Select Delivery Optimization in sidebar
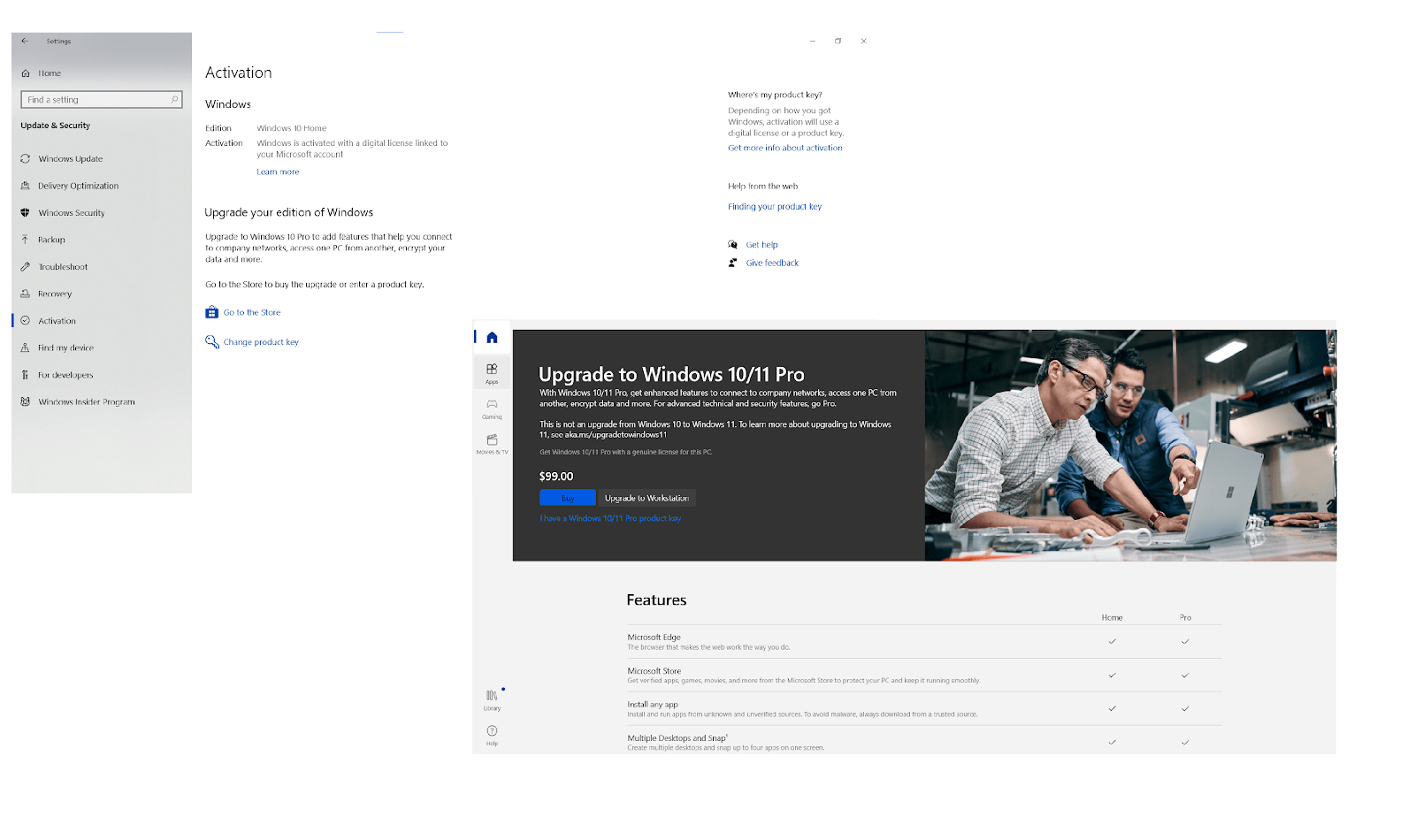 point(78,186)
